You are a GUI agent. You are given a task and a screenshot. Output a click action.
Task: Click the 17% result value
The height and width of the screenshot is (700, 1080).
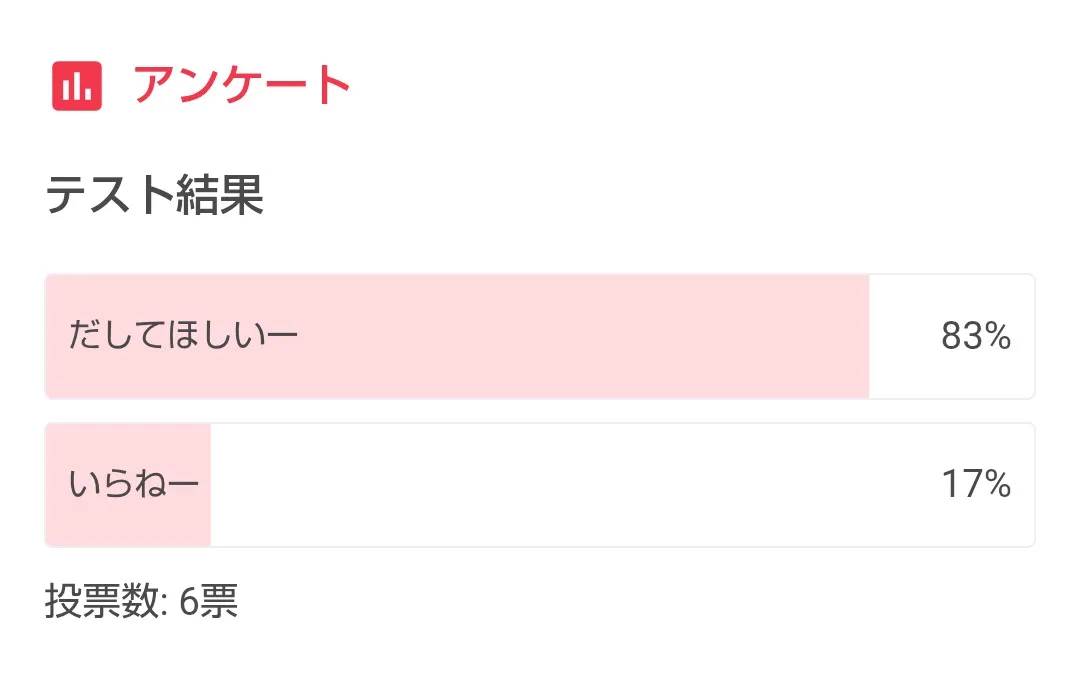975,485
